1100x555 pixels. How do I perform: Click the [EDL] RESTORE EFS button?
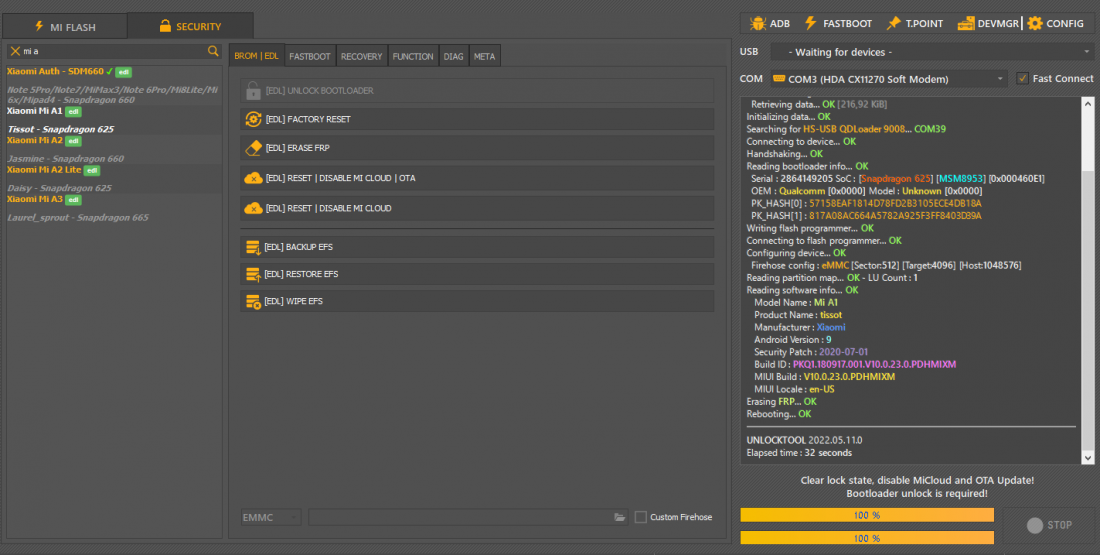(x=477, y=274)
